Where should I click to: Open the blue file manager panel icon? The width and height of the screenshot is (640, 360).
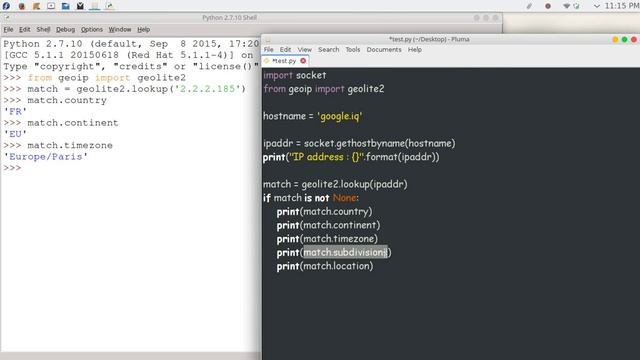[66, 6]
